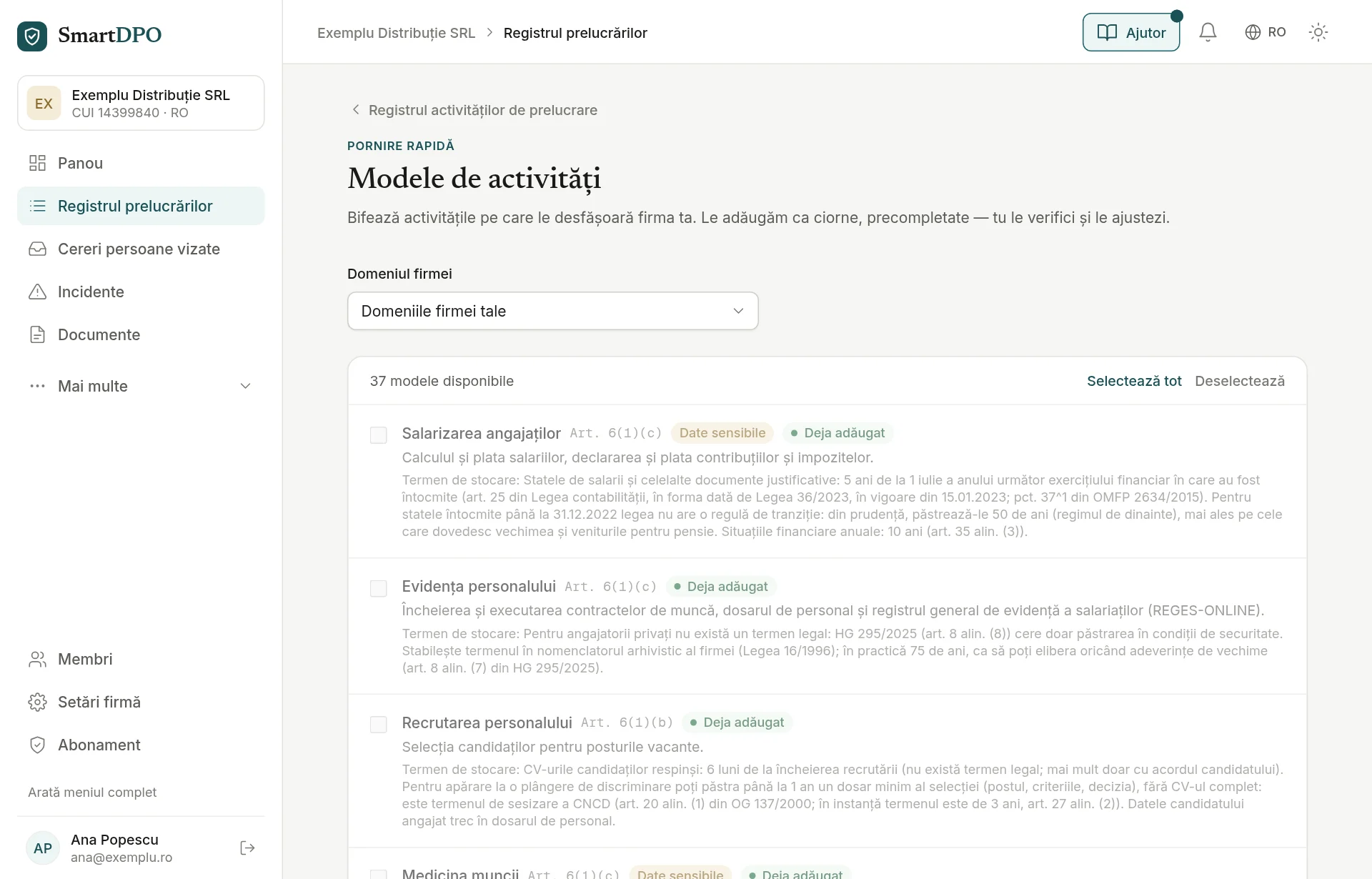Viewport: 1372px width, 879px height.
Task: Click the ana@exemplu.ro email text
Action: pyautogui.click(x=121, y=858)
